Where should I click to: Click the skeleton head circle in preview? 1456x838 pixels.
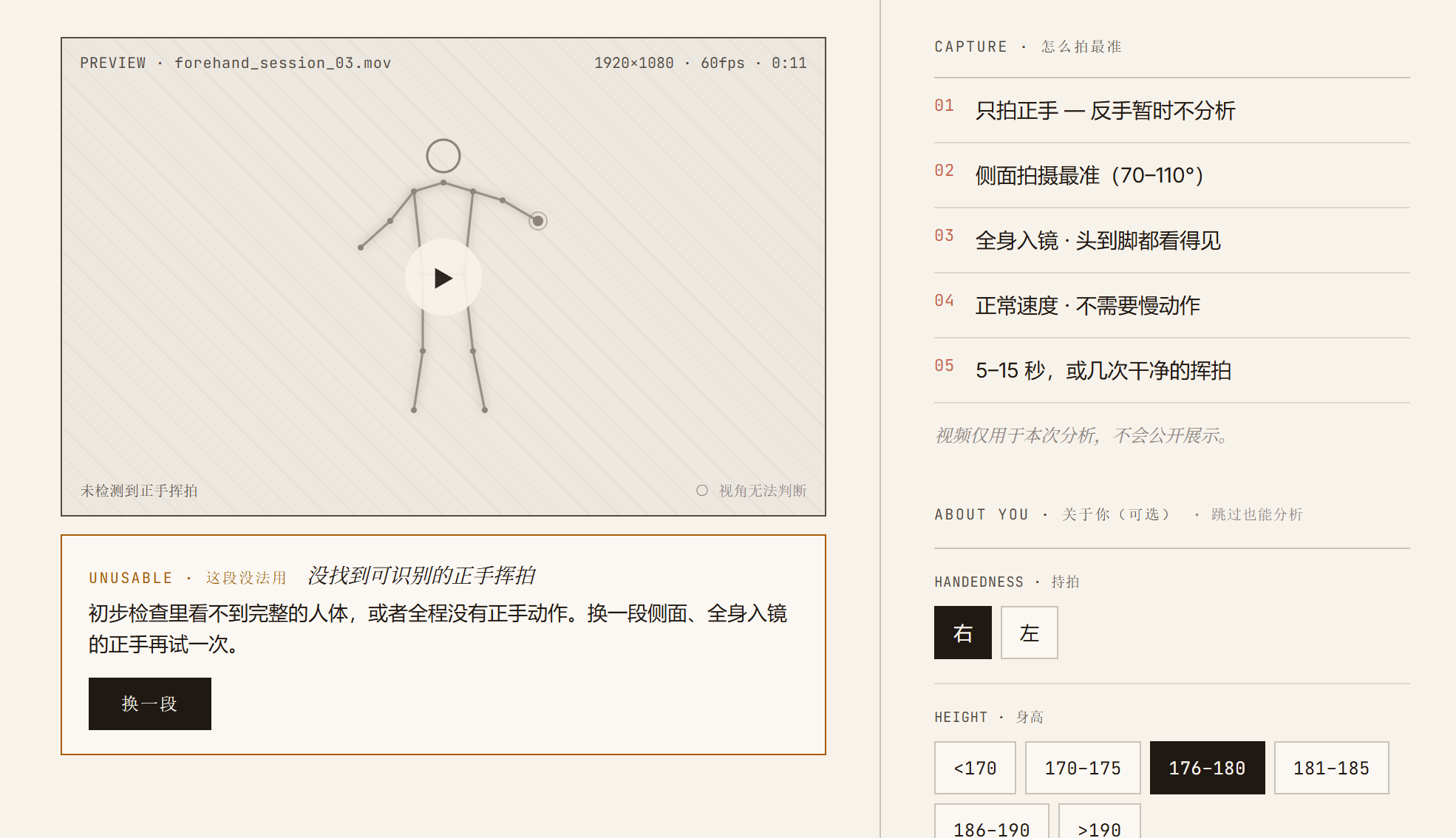(x=443, y=156)
